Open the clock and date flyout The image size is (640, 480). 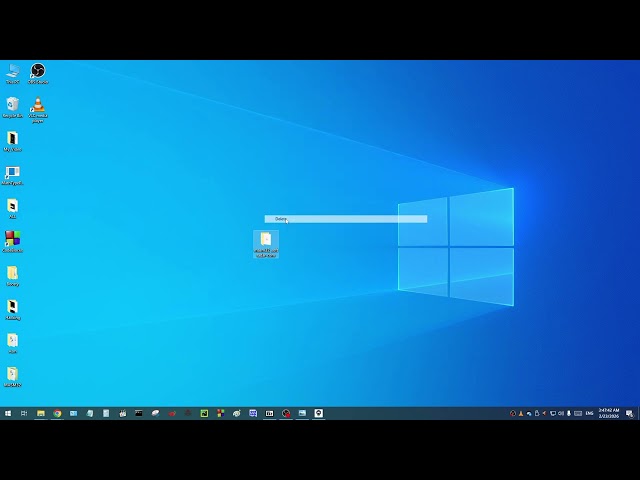[x=609, y=413]
